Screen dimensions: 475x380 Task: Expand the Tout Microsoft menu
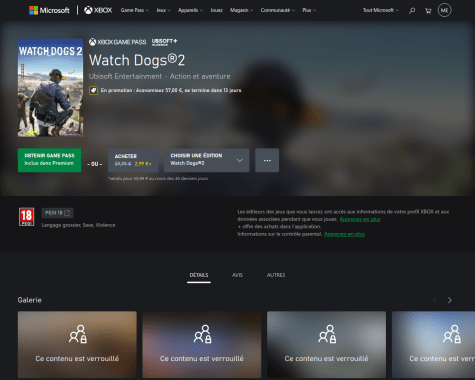pyautogui.click(x=381, y=10)
